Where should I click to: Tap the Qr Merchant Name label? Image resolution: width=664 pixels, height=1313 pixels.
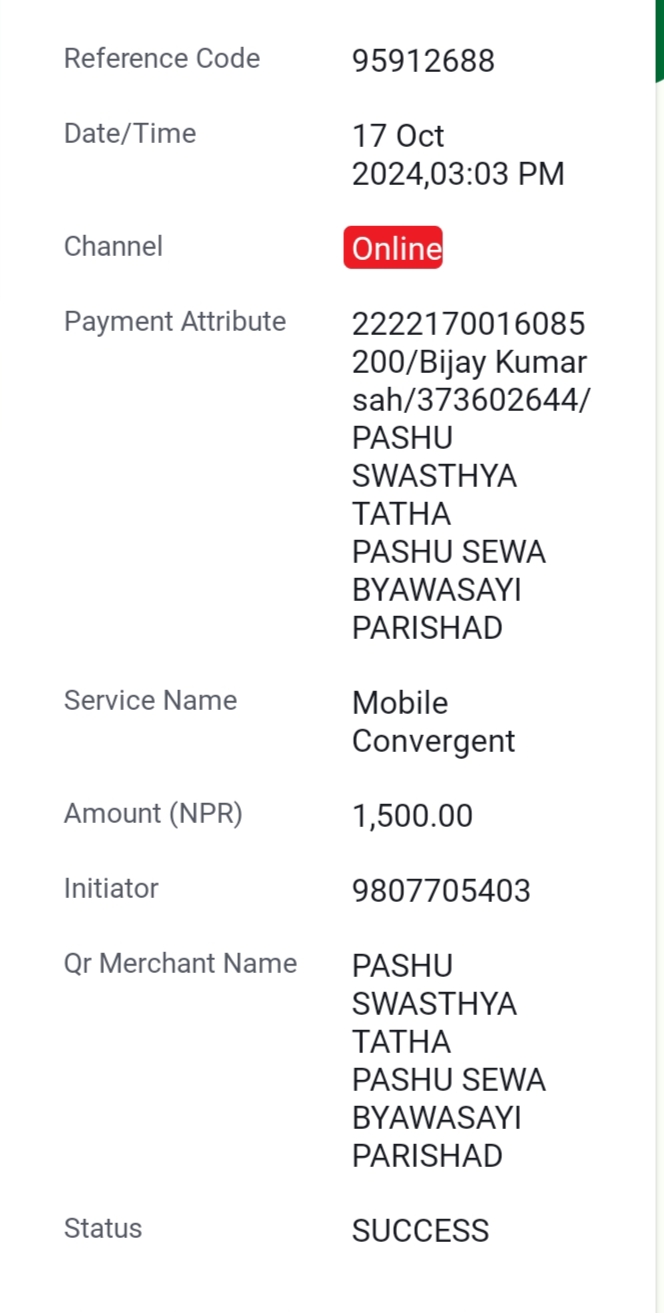pos(180,963)
